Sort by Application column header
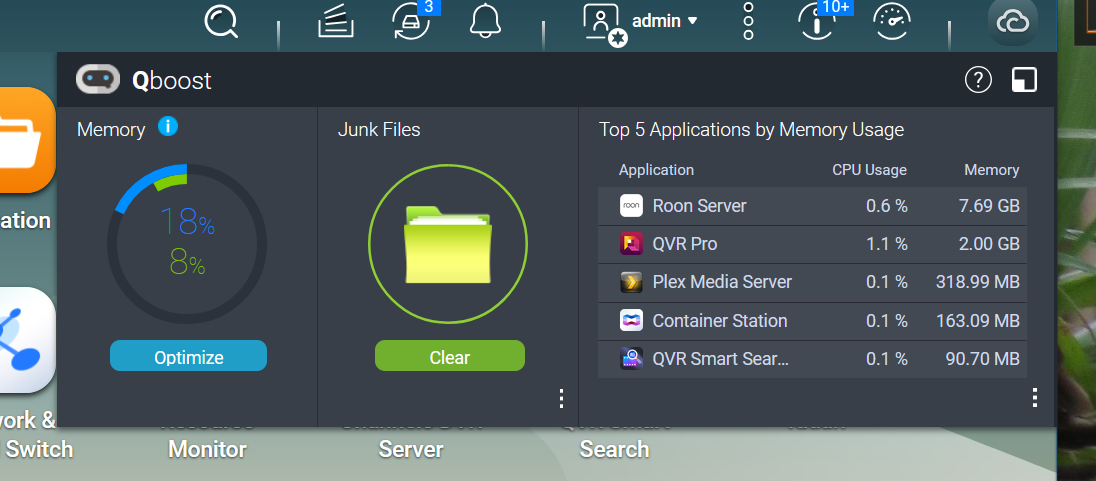The height and width of the screenshot is (481, 1096). (656, 170)
